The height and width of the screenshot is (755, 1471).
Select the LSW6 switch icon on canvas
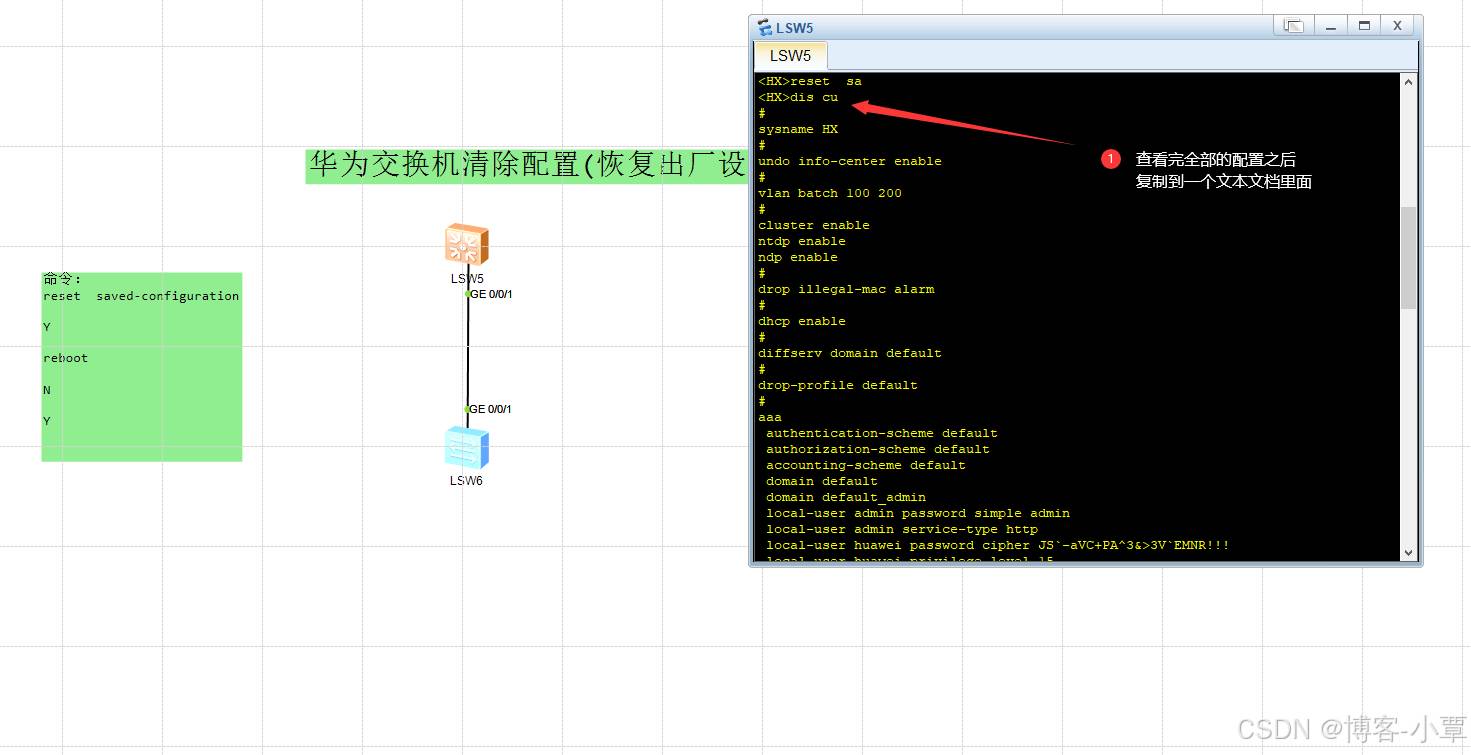[x=467, y=447]
